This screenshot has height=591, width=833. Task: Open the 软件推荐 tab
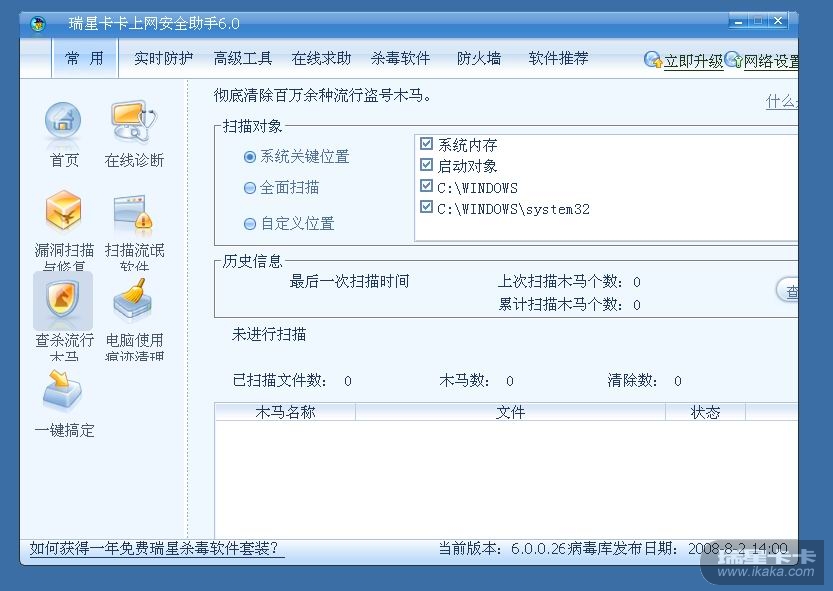pyautogui.click(x=558, y=58)
